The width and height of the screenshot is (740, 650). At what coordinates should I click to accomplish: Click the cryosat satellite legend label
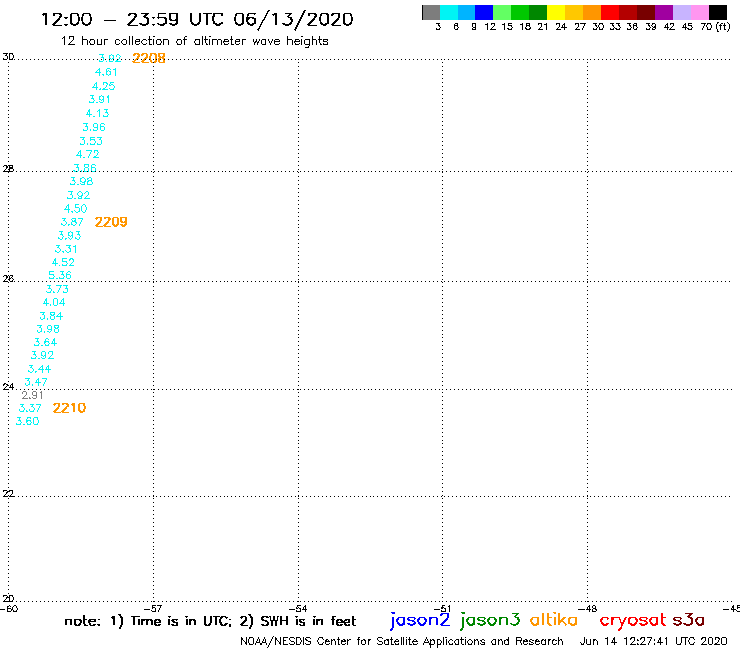(632, 621)
